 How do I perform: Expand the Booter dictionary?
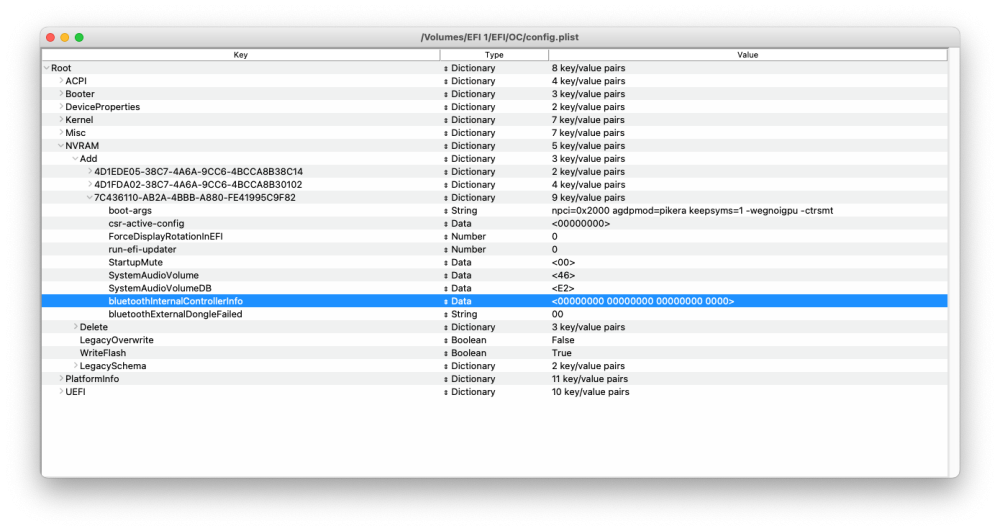coord(61,94)
